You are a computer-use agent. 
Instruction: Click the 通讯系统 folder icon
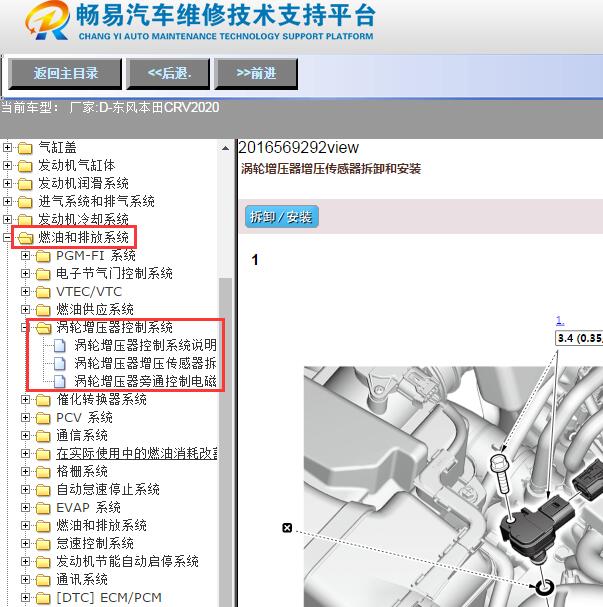pyautogui.click(x=43, y=580)
